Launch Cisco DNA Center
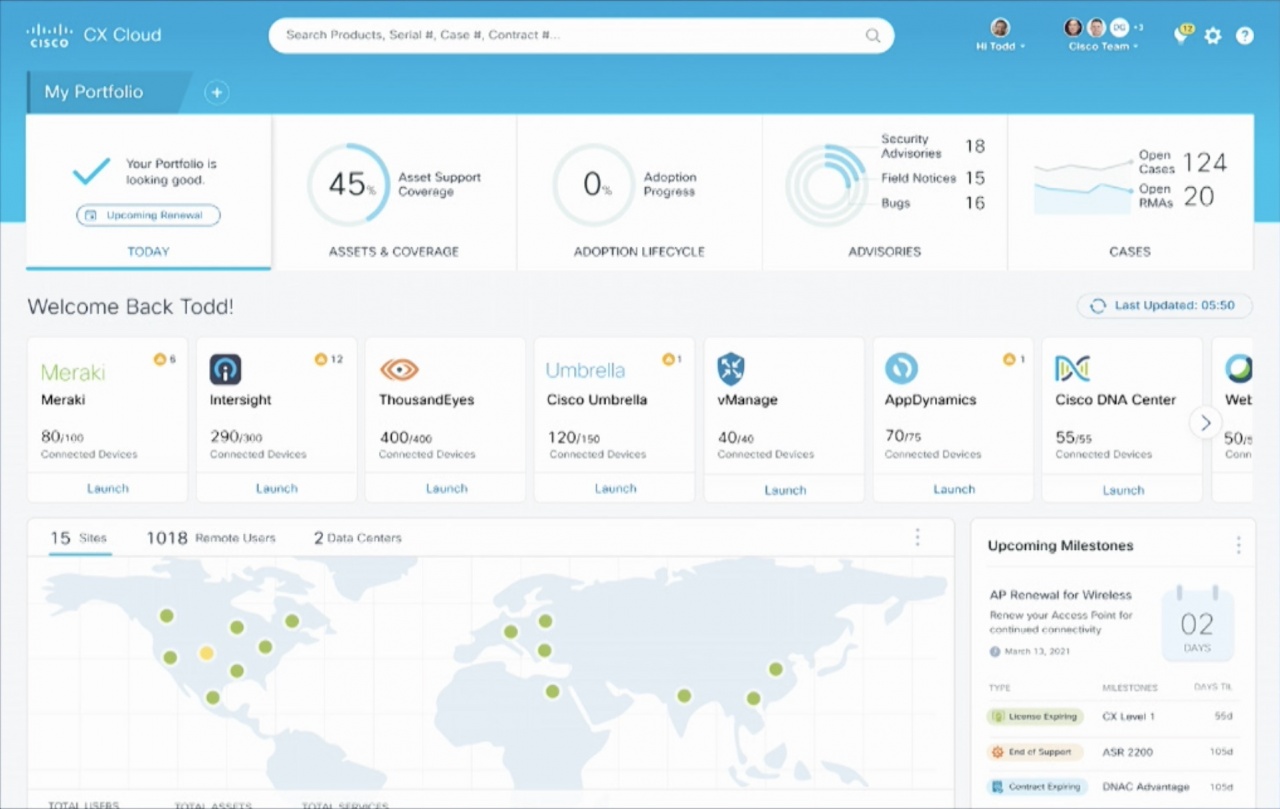This screenshot has width=1280, height=809. point(1123,489)
